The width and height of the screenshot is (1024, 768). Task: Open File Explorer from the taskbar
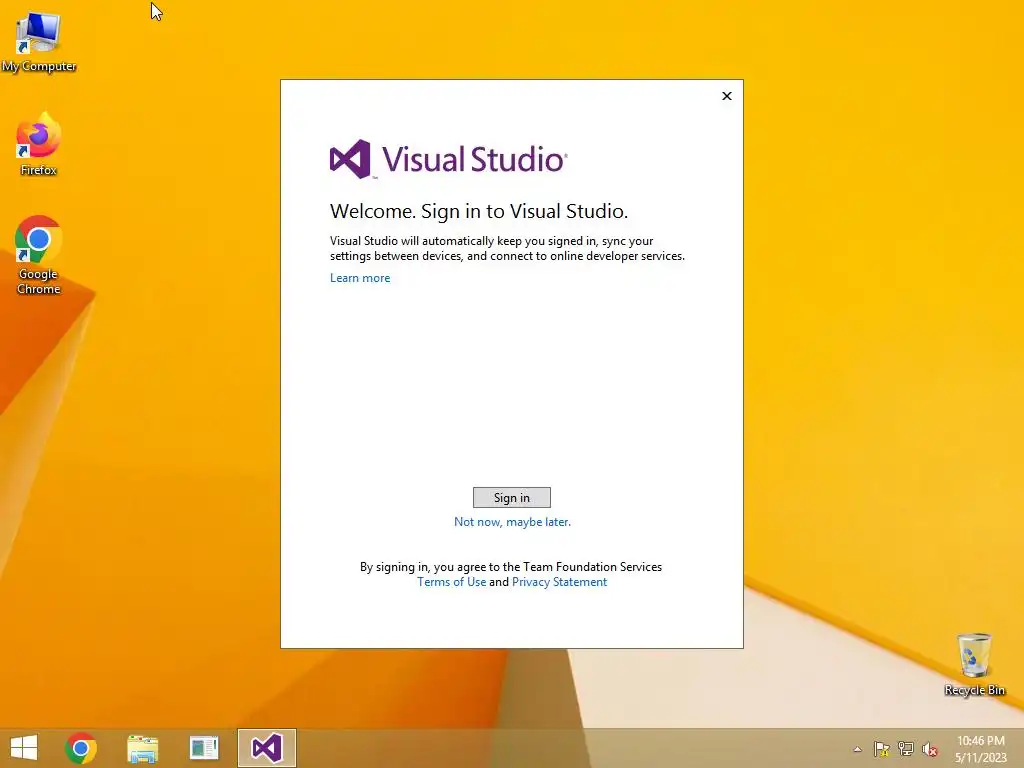pos(142,748)
